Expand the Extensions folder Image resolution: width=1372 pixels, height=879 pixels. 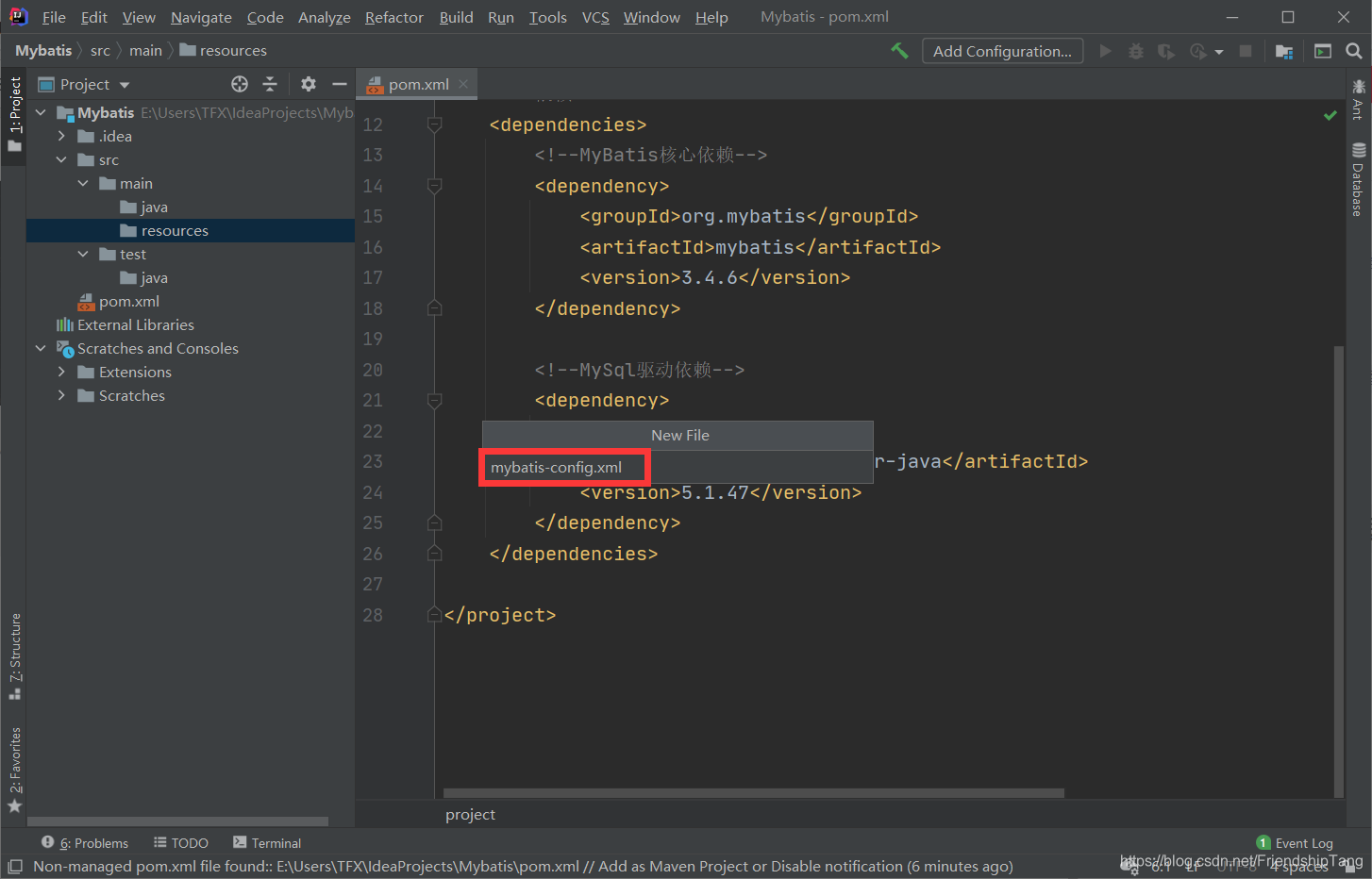[61, 372]
